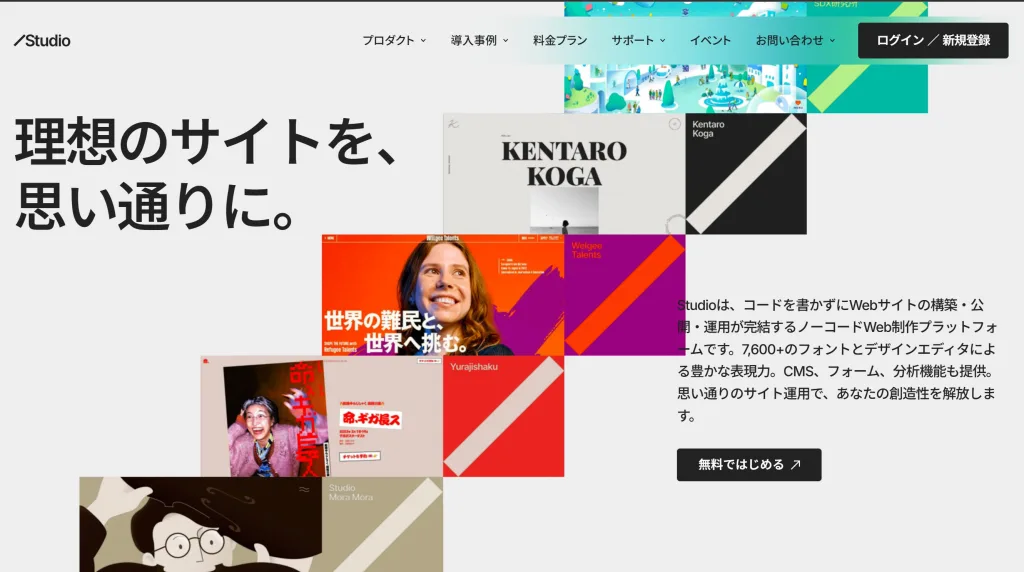Click the 無料ではじめる button
The height and width of the screenshot is (572, 1024).
(x=749, y=465)
